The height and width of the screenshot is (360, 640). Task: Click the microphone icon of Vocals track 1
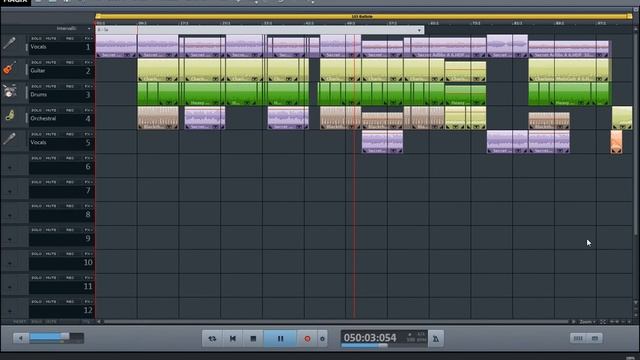coord(9,43)
